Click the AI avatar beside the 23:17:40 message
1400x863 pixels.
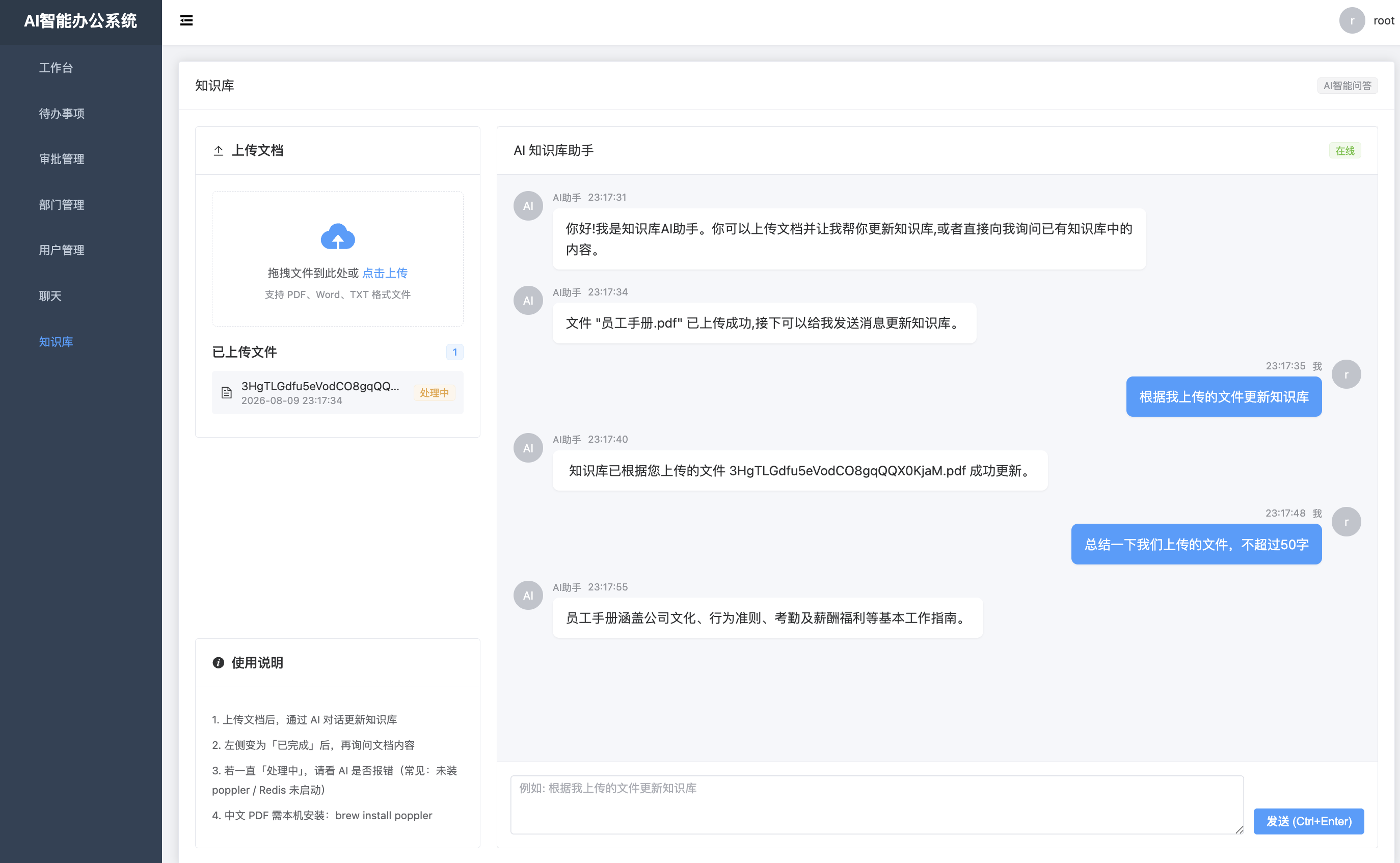[528, 448]
